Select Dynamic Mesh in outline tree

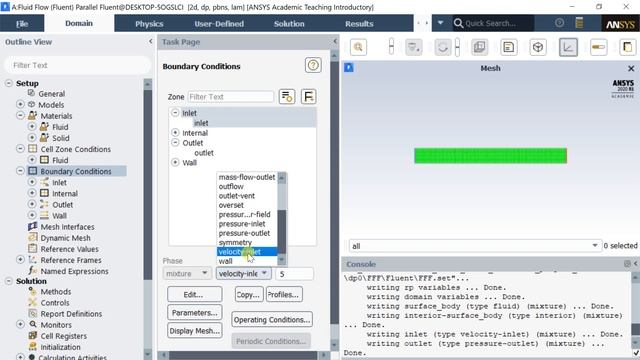(65, 238)
